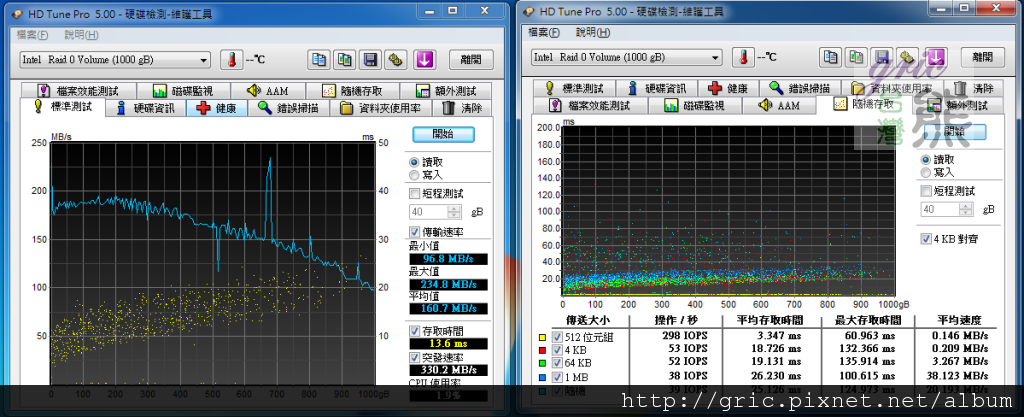Click the short-test size stepper in the right window
This screenshot has width=1024, height=417.
pyautogui.click(x=965, y=209)
